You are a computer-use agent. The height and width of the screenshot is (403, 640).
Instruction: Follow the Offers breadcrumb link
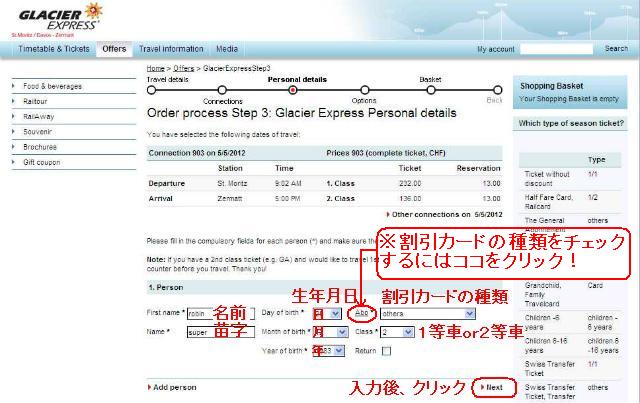(184, 68)
